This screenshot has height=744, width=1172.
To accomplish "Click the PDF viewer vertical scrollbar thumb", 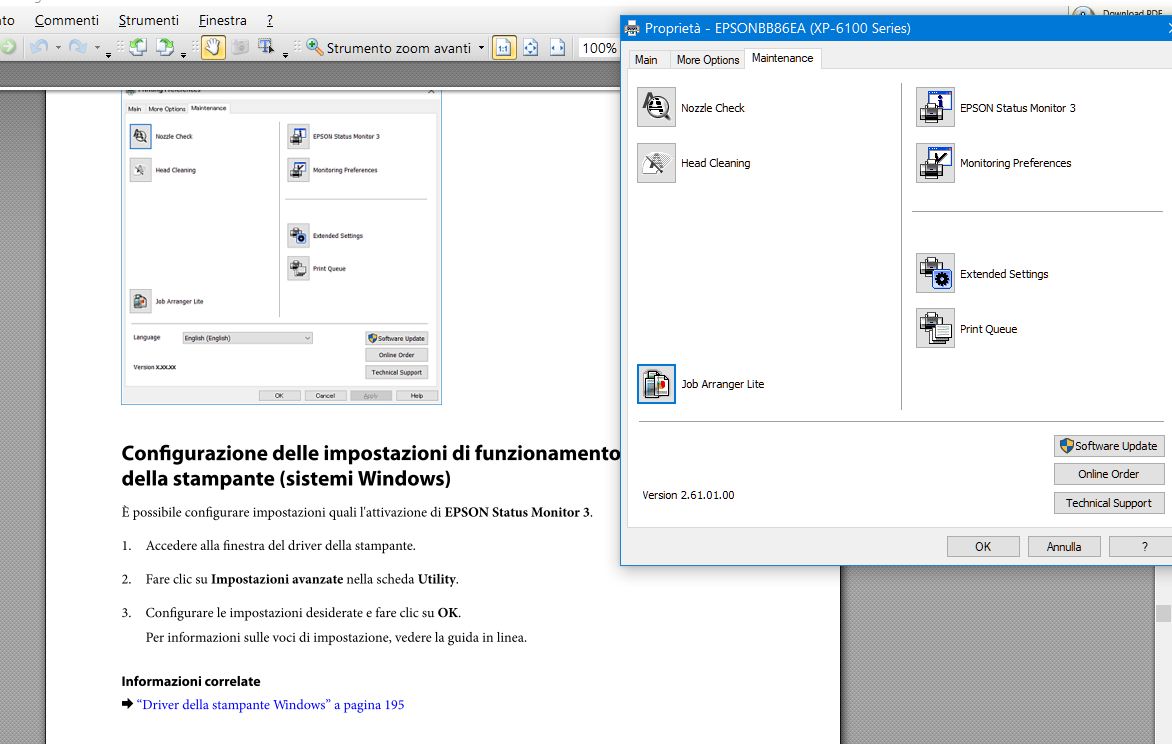I will click(x=1164, y=613).
